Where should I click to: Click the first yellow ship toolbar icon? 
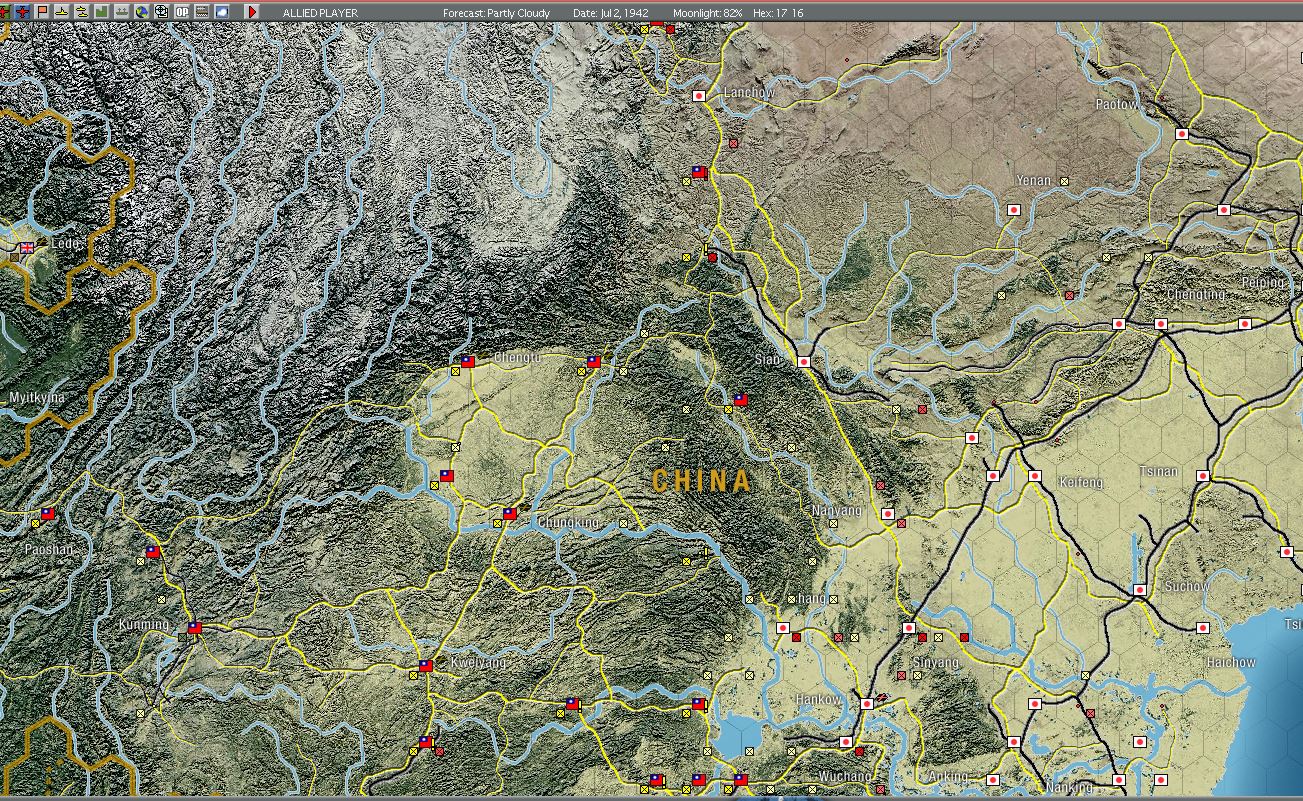62,12
